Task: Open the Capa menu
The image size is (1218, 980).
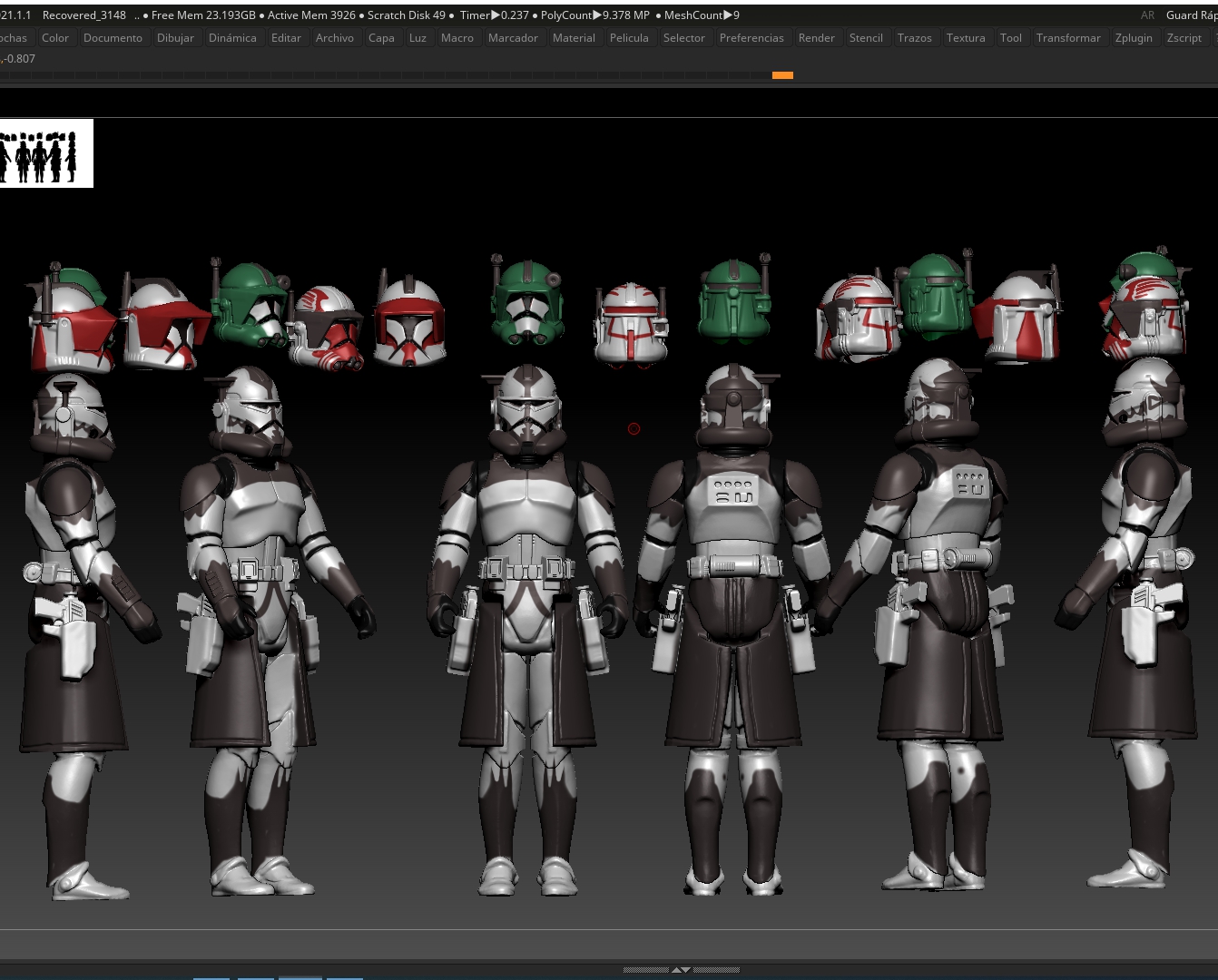Action: click(381, 38)
